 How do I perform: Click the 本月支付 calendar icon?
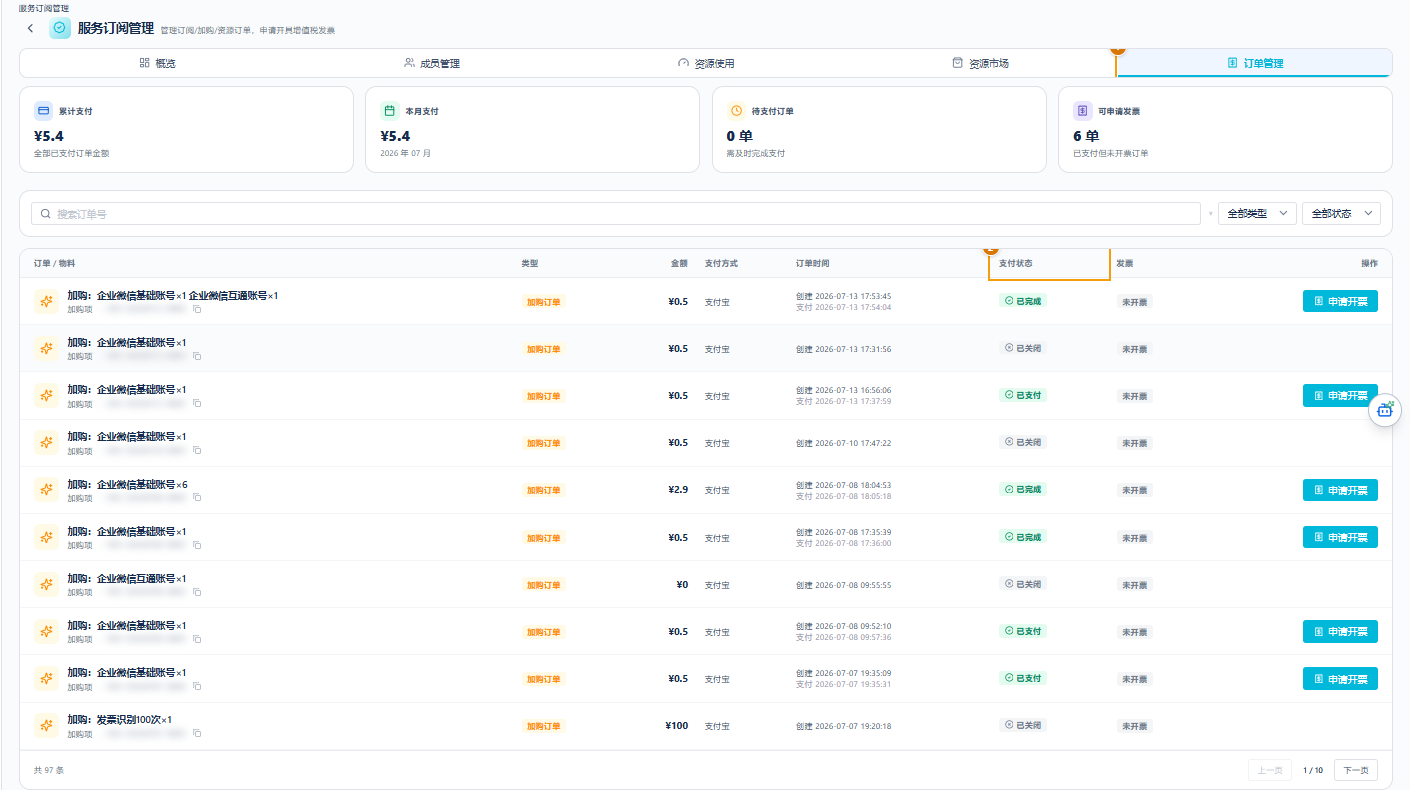(390, 111)
